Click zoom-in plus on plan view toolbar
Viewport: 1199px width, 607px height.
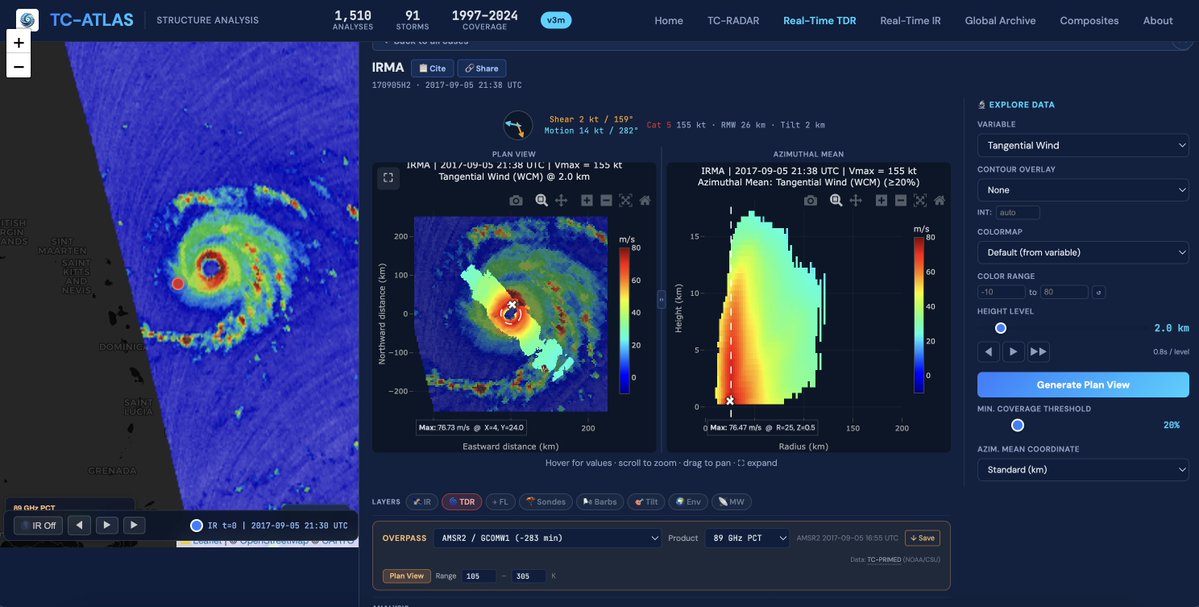(587, 200)
